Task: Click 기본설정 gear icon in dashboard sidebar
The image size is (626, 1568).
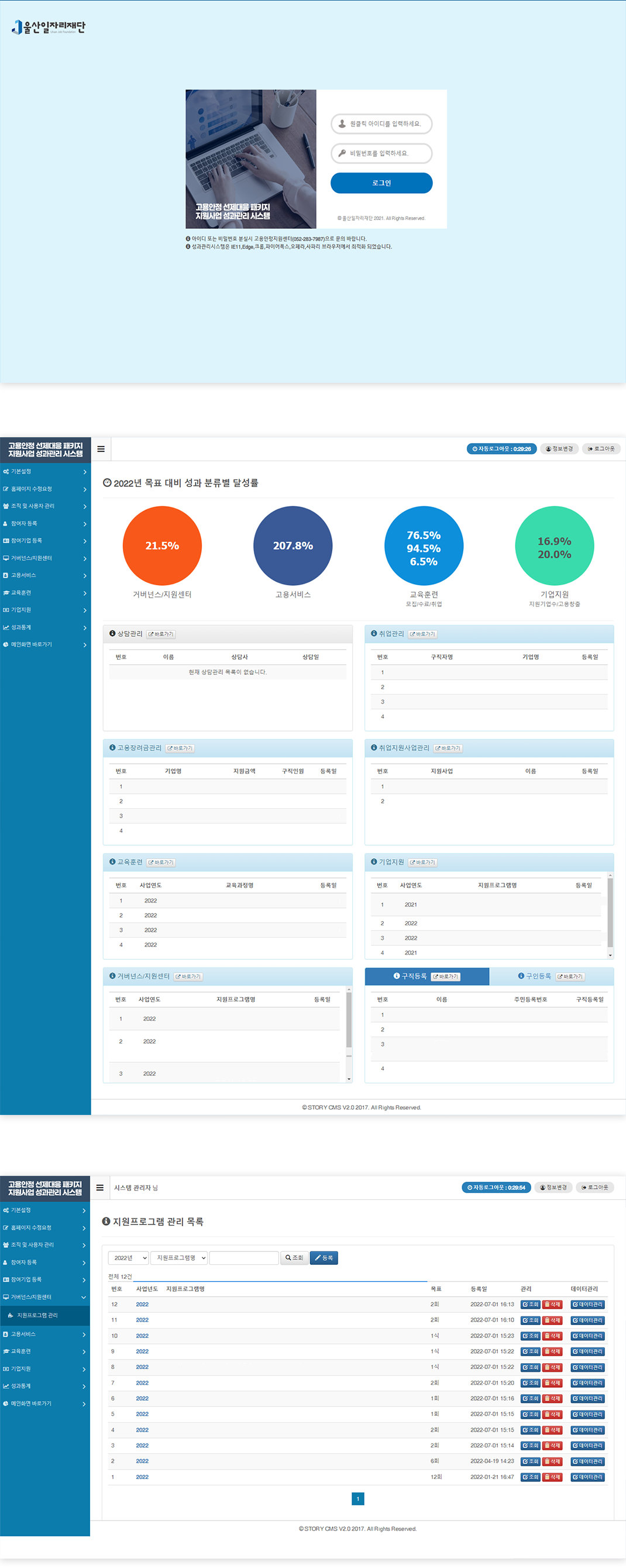Action: pos(5,472)
